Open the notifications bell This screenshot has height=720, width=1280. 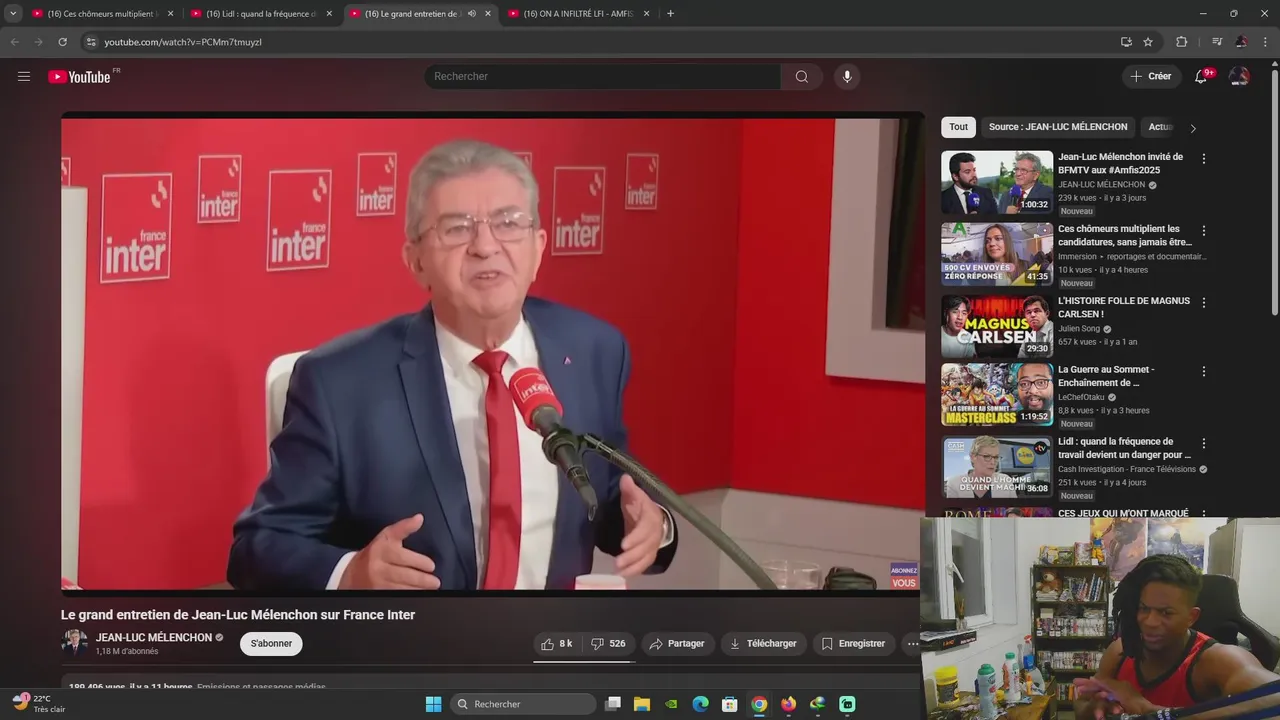(1201, 76)
